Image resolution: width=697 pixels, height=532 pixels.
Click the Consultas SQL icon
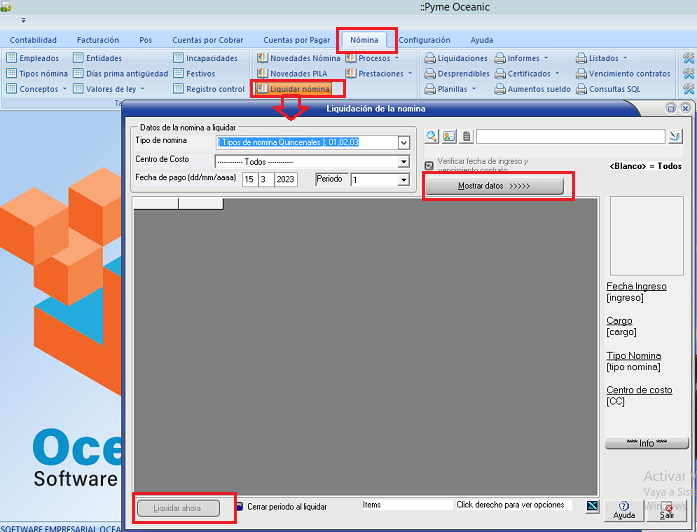(582, 89)
